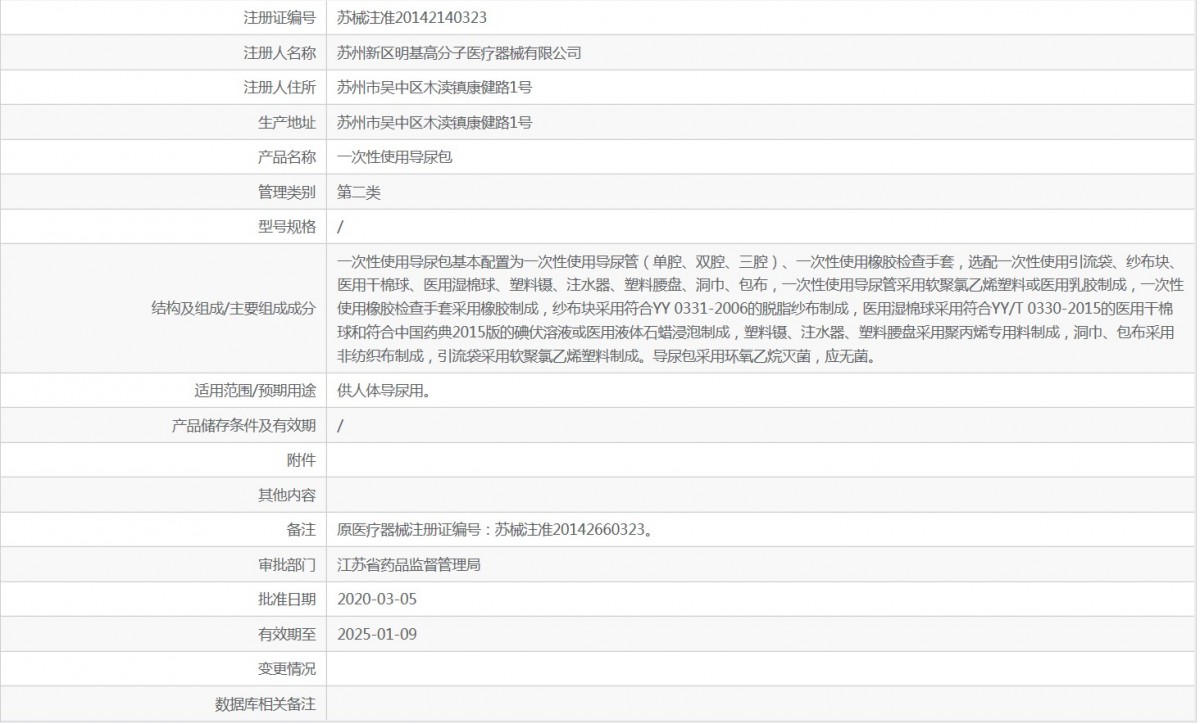Select the address value beside 注册人住所
Viewport: 1200px width, 724px height.
click(434, 88)
